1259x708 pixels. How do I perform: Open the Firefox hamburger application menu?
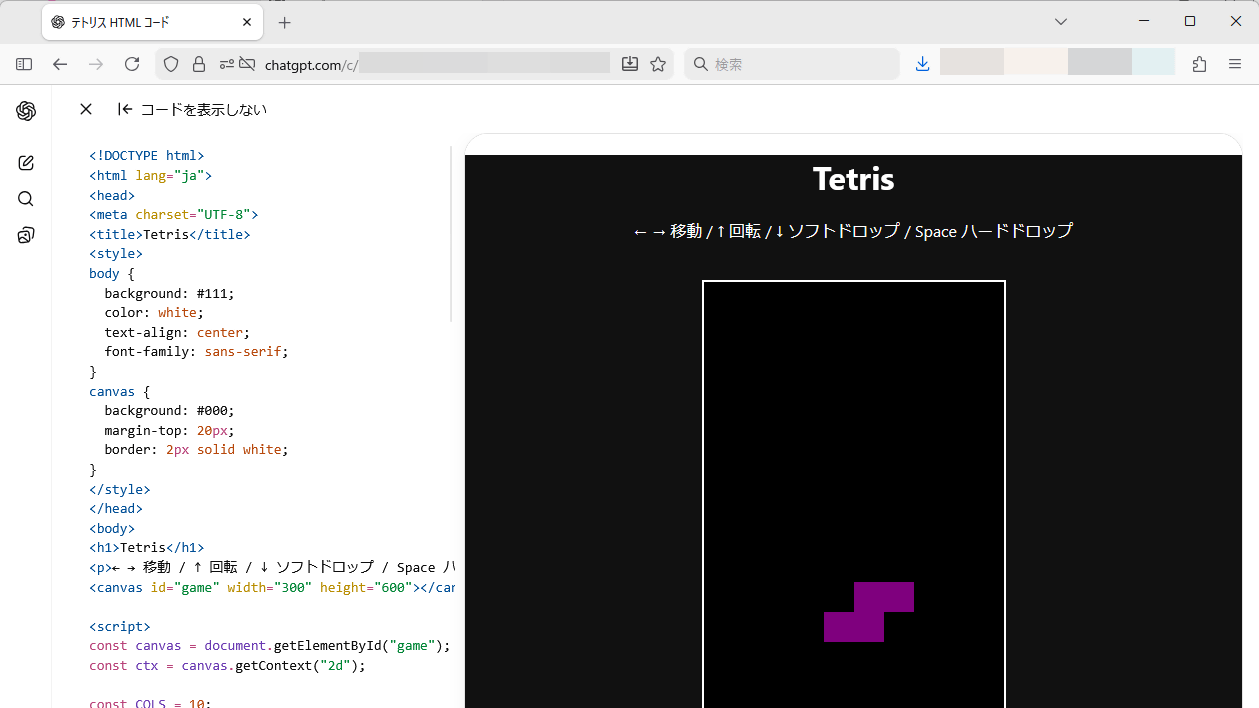pos(1235,64)
